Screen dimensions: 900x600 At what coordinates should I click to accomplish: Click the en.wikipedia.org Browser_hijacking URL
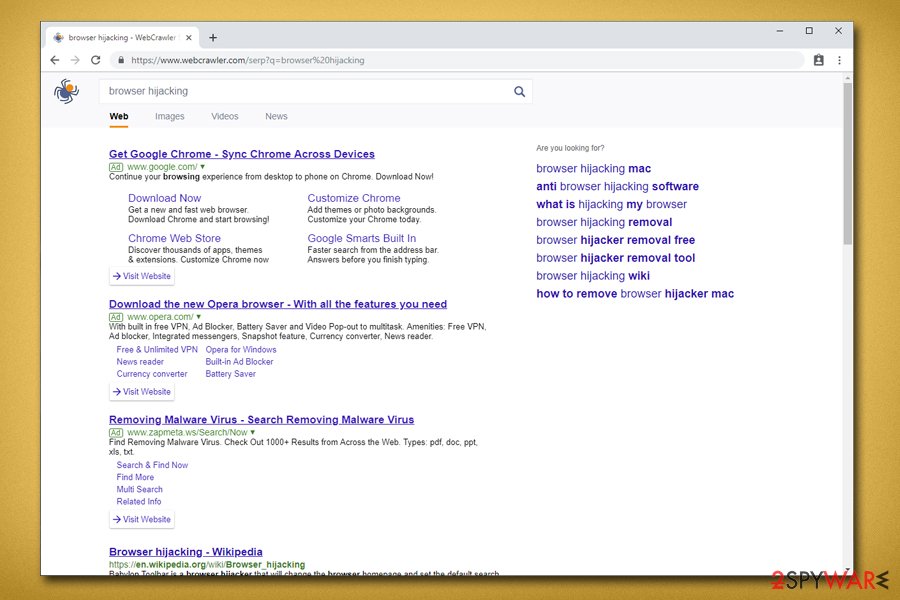click(207, 565)
